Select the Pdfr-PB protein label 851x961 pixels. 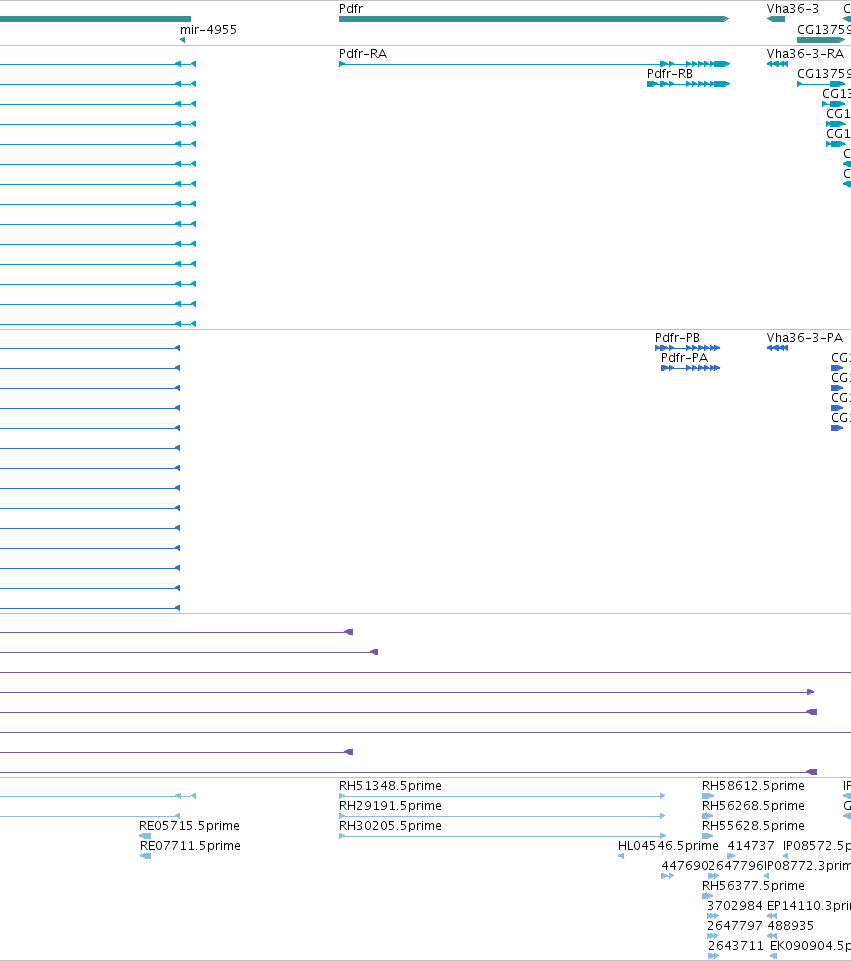677,338
